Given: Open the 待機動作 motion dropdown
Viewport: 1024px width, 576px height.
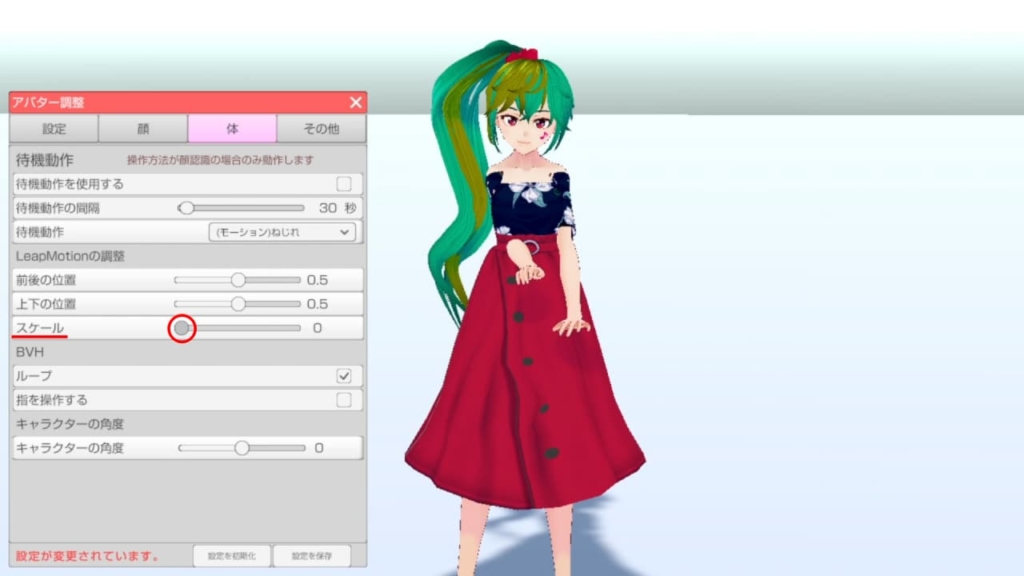Looking at the screenshot, I should (x=282, y=232).
